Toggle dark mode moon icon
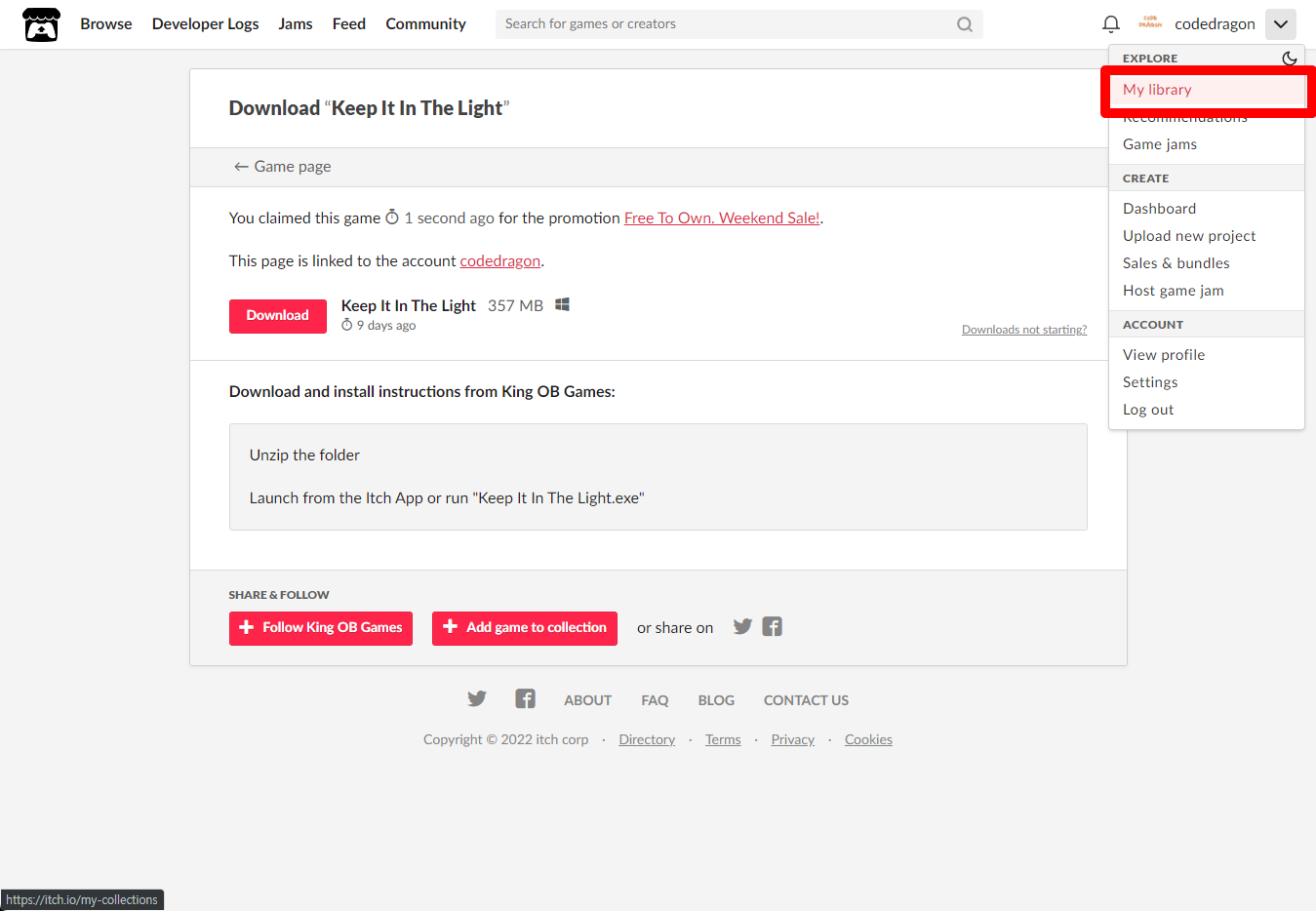The height and width of the screenshot is (911, 1316). (x=1289, y=59)
